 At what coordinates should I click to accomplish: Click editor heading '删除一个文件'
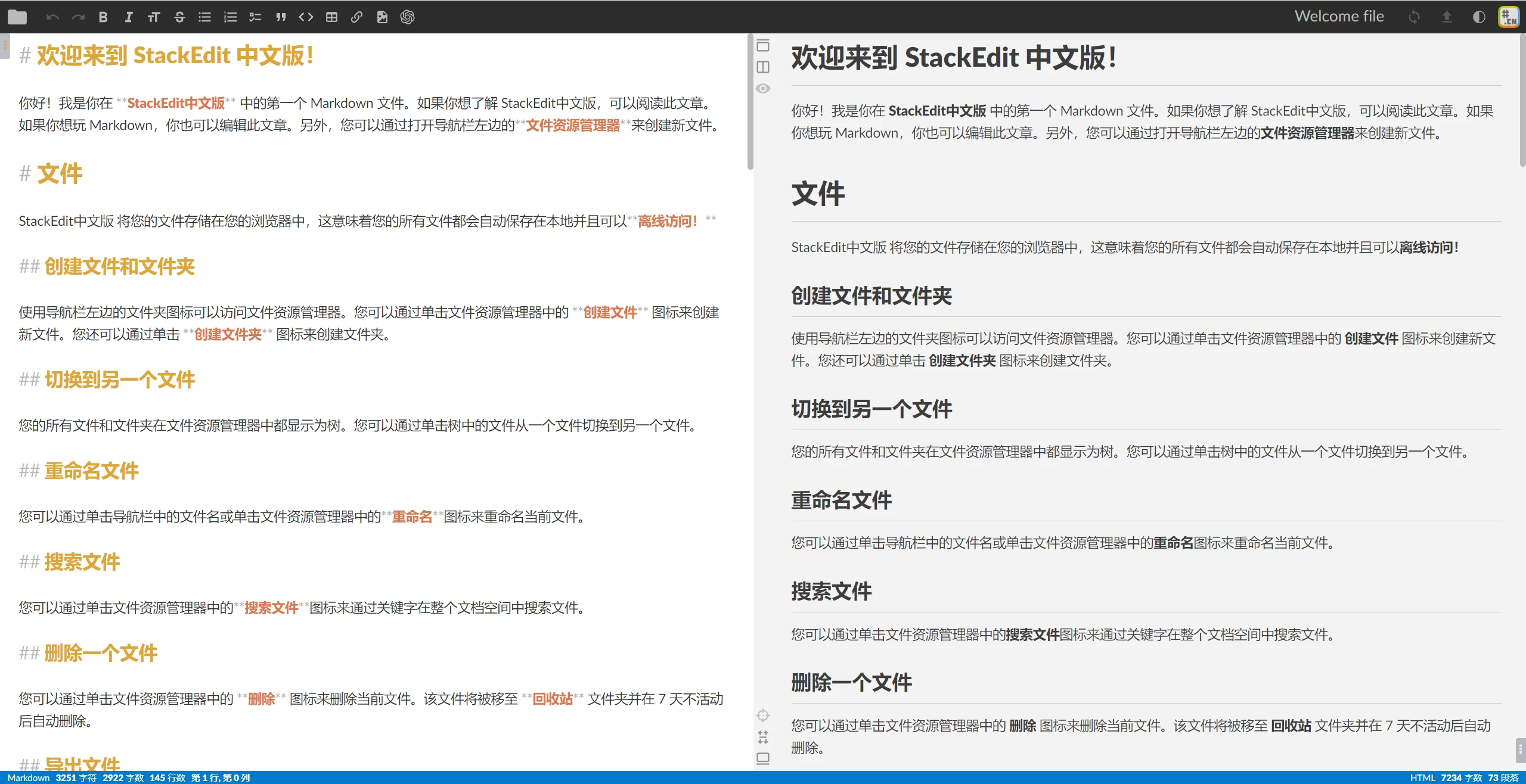101,653
